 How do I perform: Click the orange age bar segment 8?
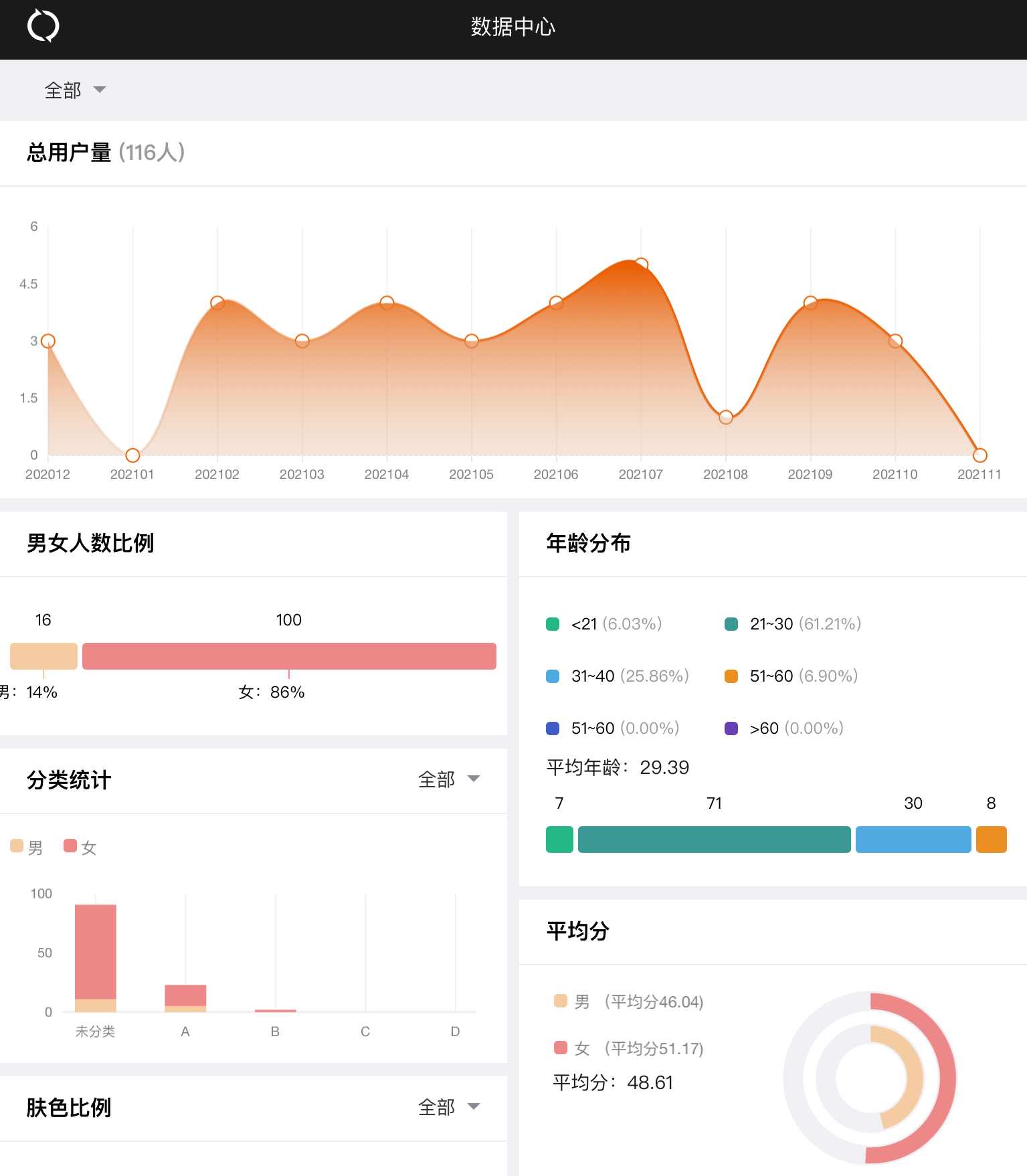tap(992, 840)
